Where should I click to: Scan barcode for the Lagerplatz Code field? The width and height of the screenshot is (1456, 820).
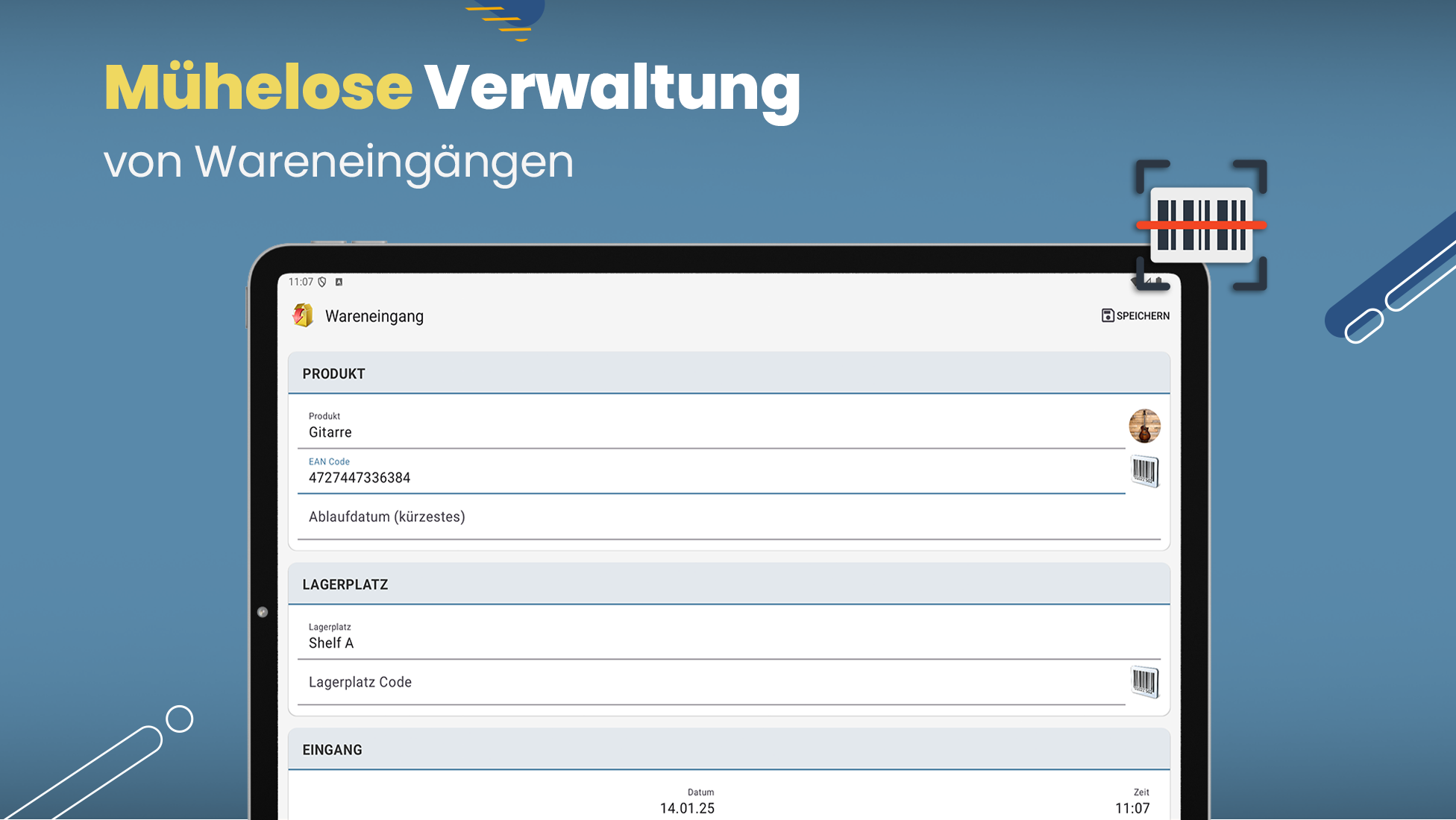click(1145, 681)
